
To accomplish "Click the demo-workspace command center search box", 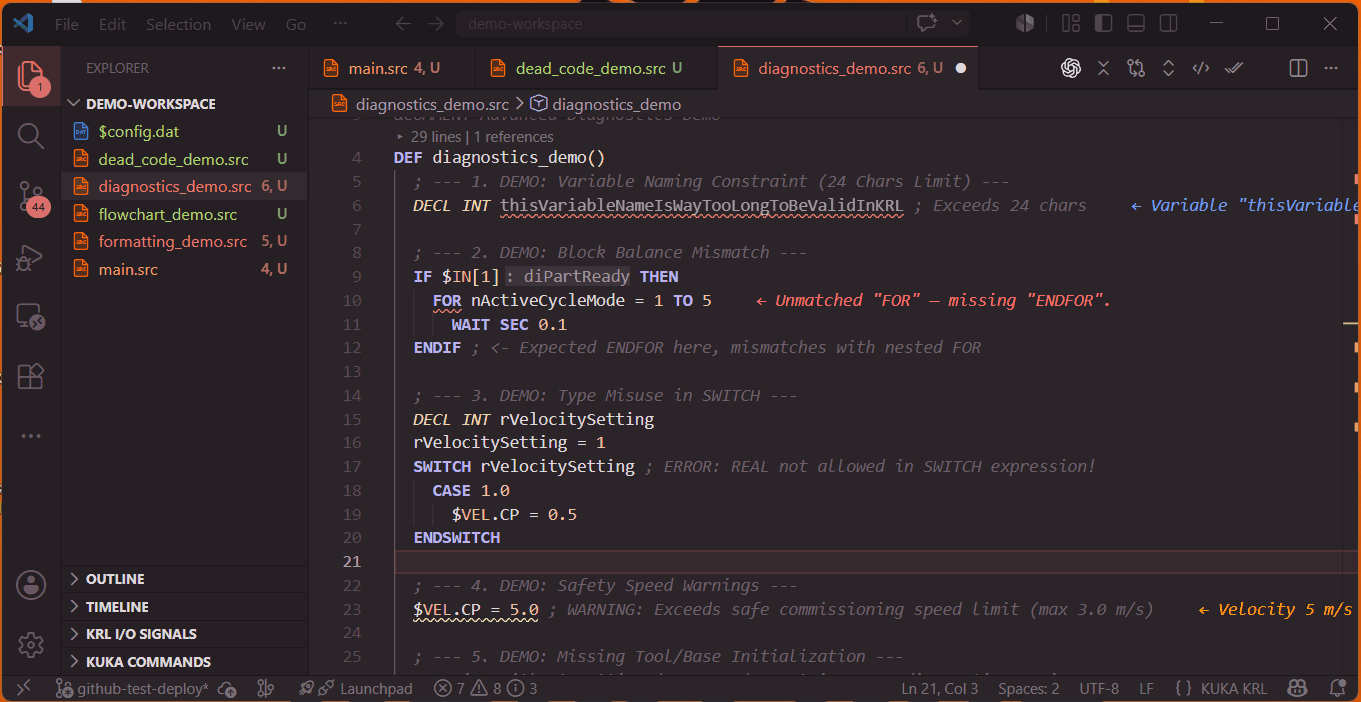I will tap(684, 23).
